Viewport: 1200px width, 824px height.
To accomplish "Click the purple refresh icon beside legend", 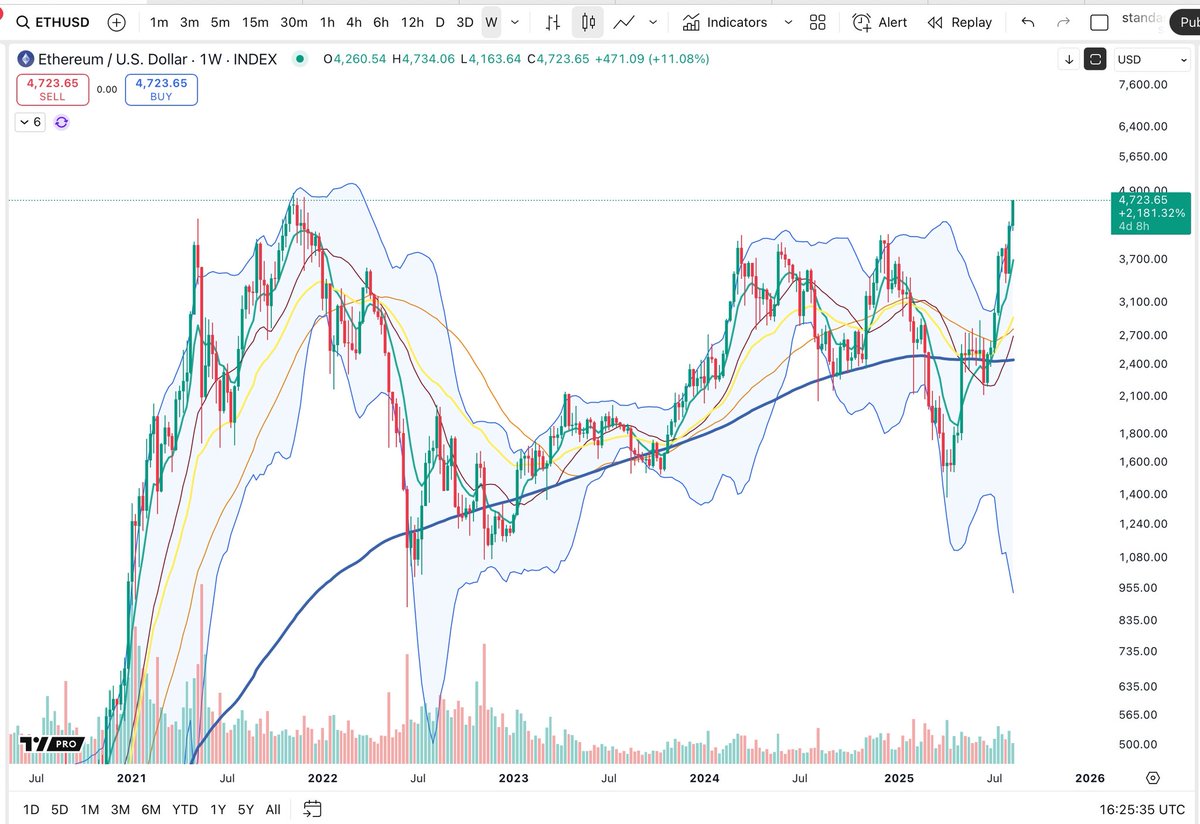I will [x=62, y=122].
